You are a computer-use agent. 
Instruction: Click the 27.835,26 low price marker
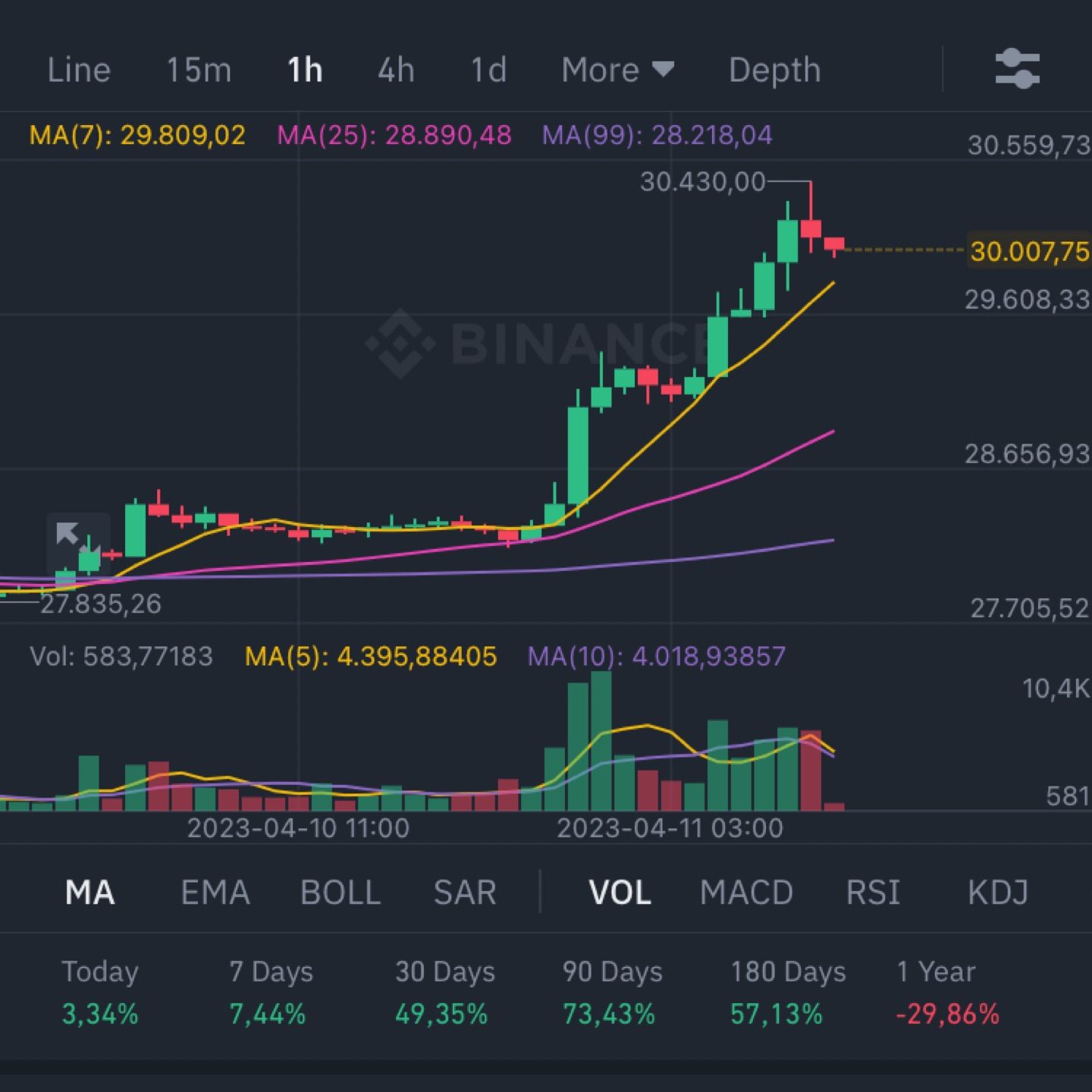pos(101,604)
